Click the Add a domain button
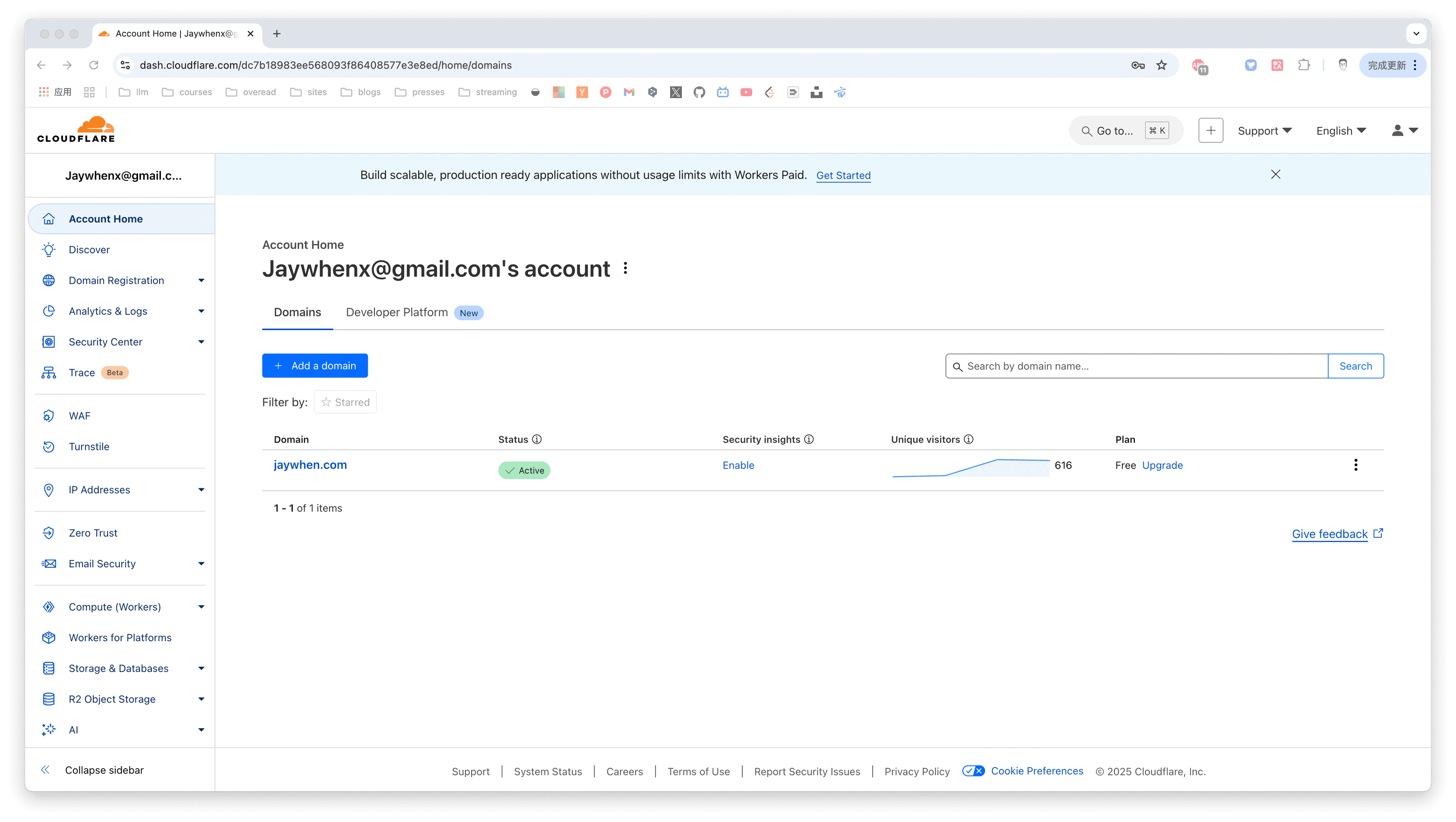1456x822 pixels. click(315, 365)
